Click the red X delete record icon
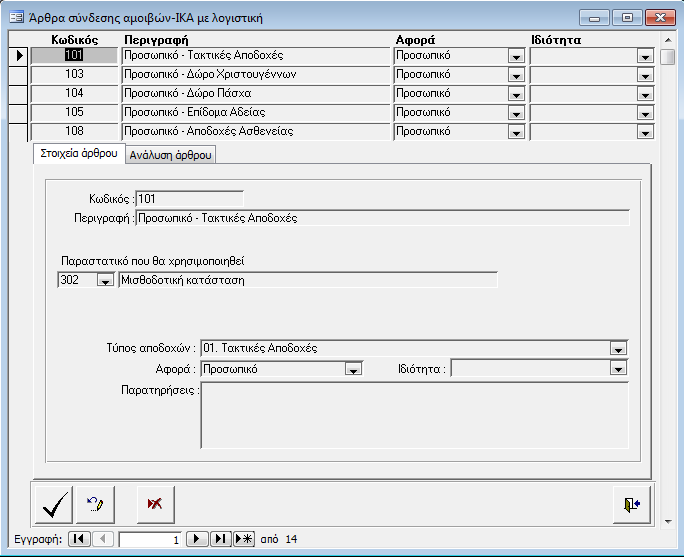The height and width of the screenshot is (557, 684). [153, 504]
